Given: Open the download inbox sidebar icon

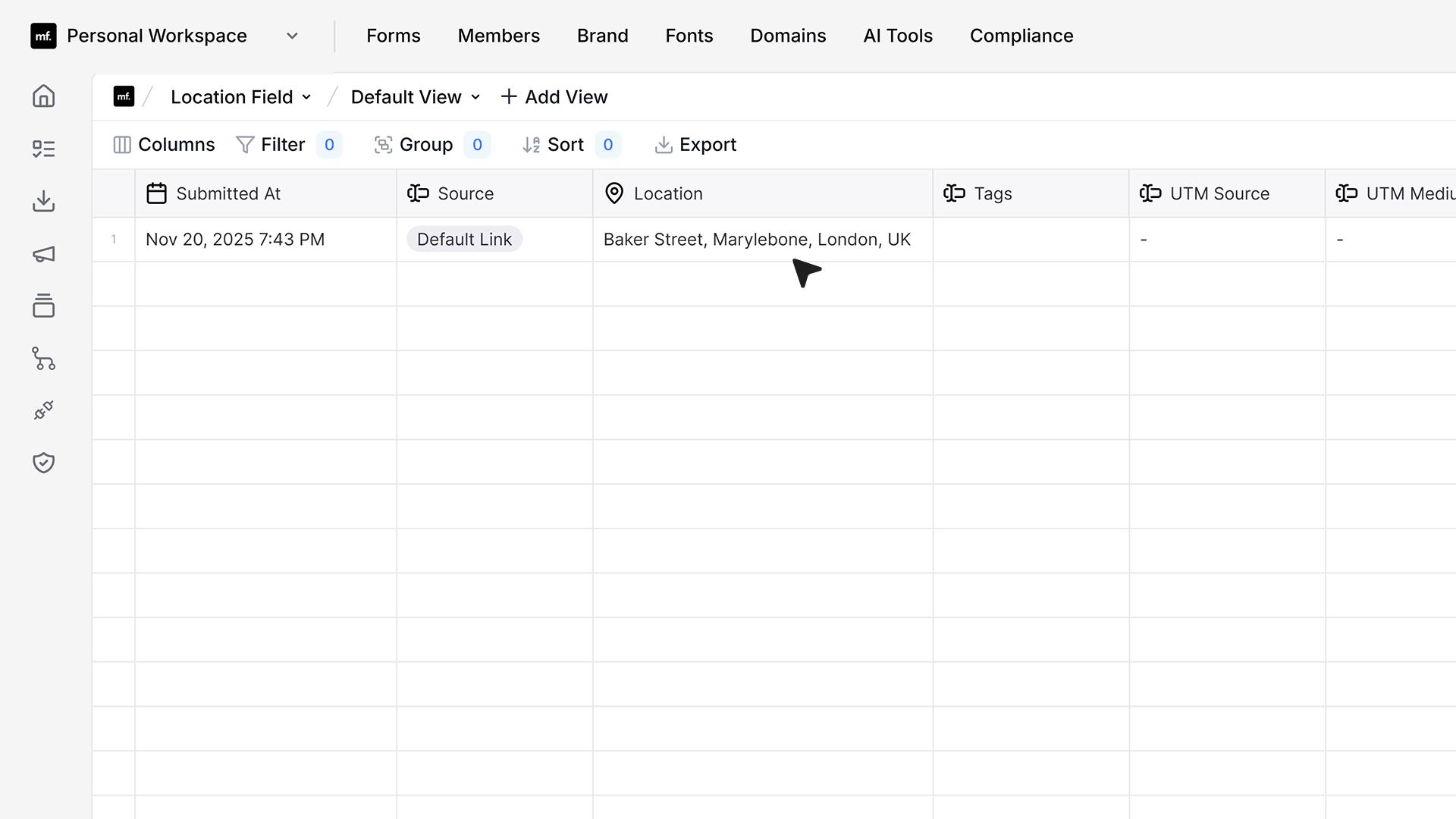Looking at the screenshot, I should point(43,201).
